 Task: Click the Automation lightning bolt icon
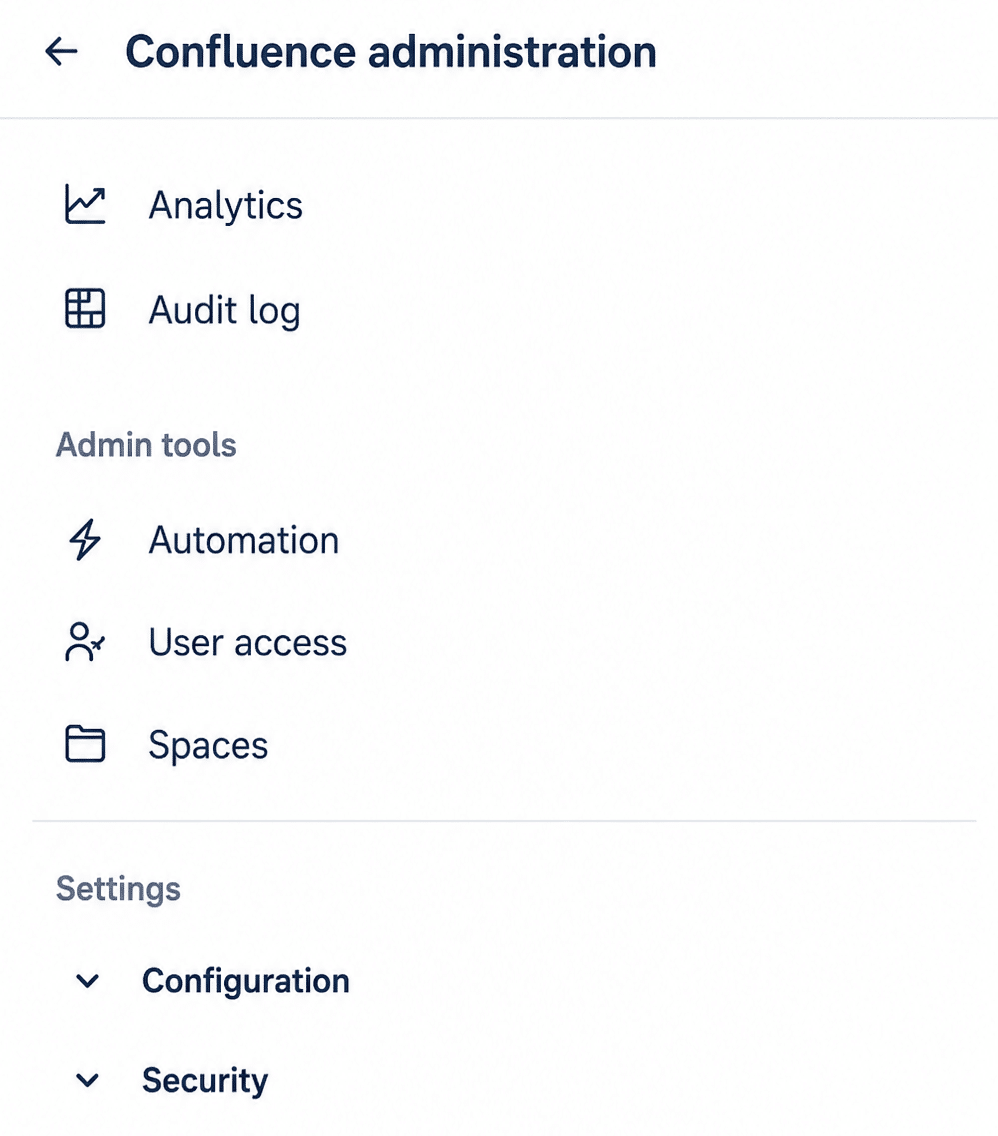click(x=85, y=540)
